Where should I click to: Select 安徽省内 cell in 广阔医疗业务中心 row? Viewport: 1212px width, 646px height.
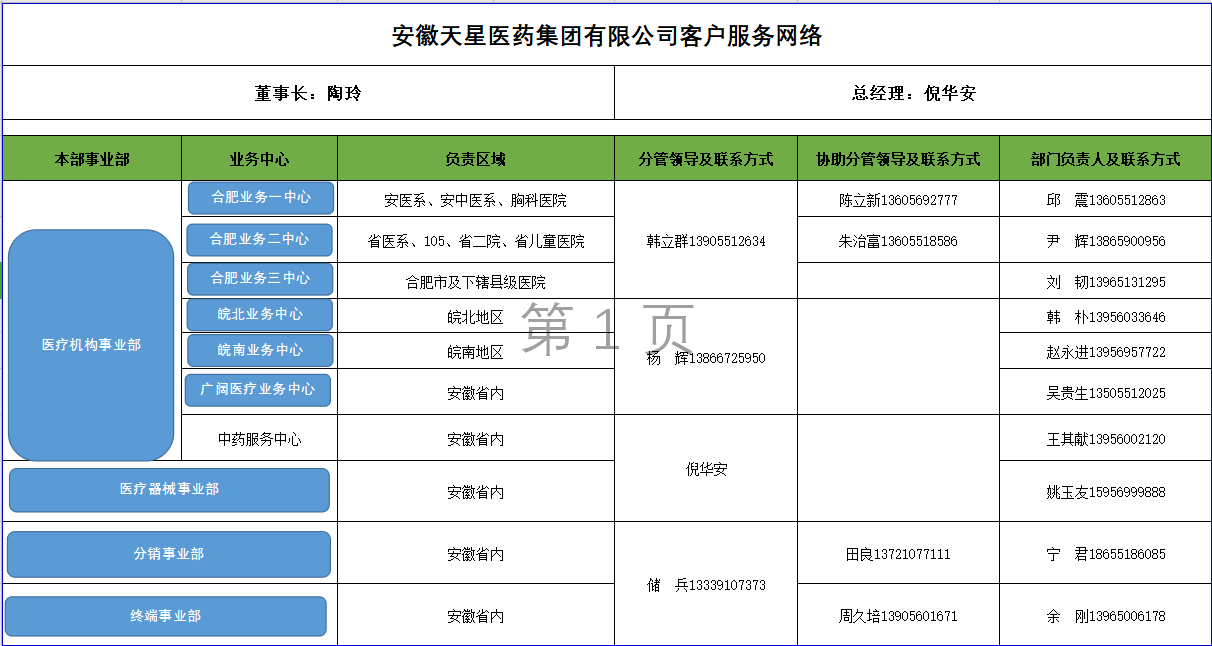click(x=476, y=393)
